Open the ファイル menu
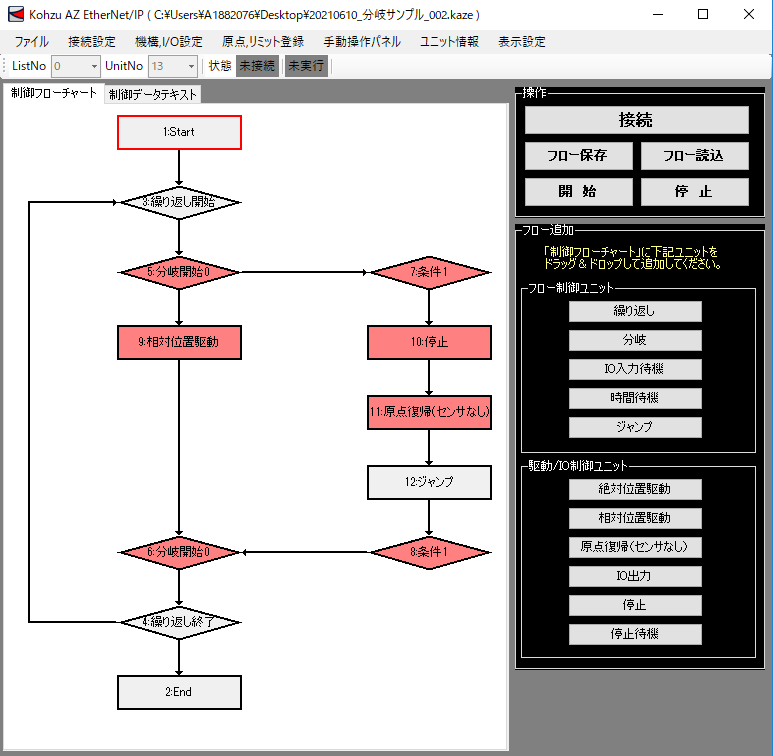773x756 pixels. point(31,42)
